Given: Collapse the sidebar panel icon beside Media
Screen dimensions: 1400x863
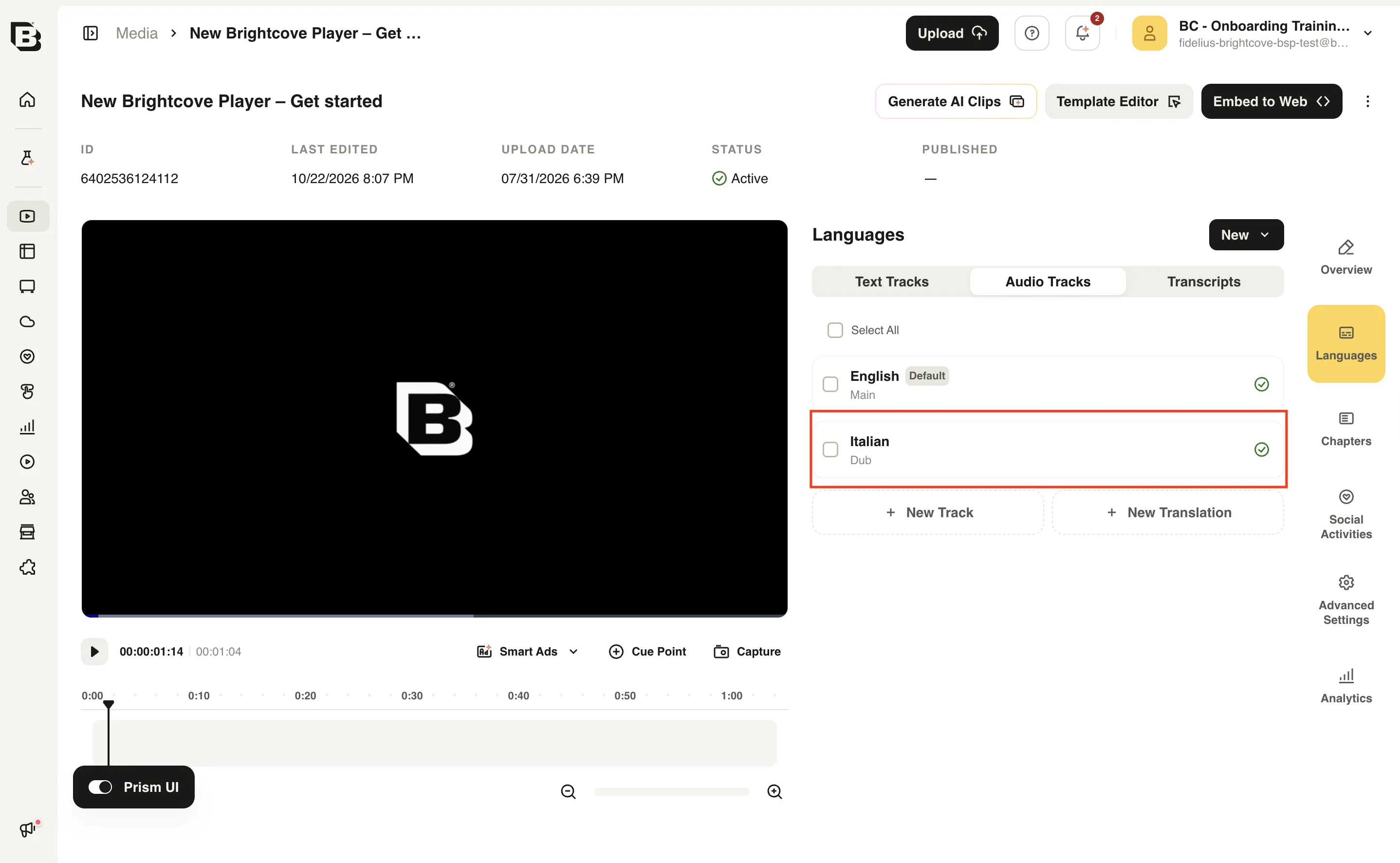Looking at the screenshot, I should pos(91,33).
